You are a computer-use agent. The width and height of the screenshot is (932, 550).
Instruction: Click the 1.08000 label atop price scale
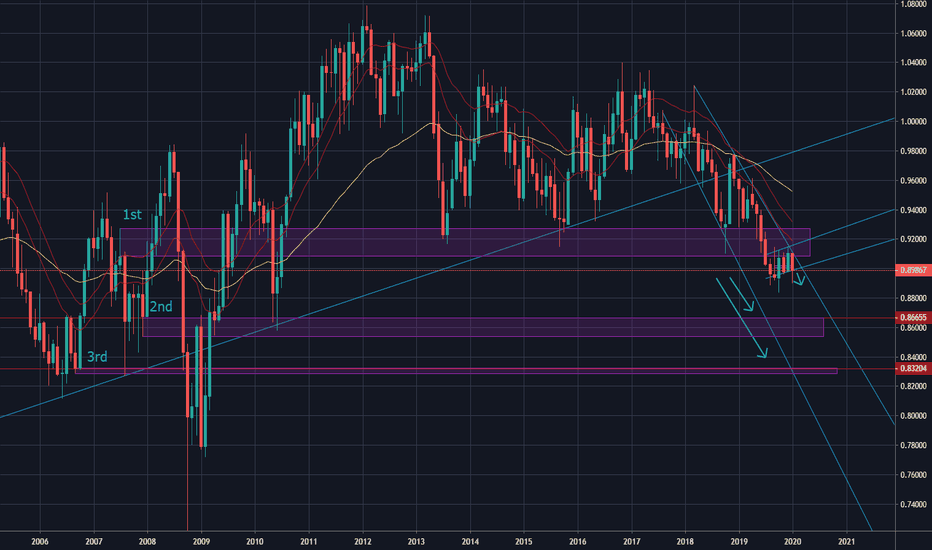coord(914,4)
